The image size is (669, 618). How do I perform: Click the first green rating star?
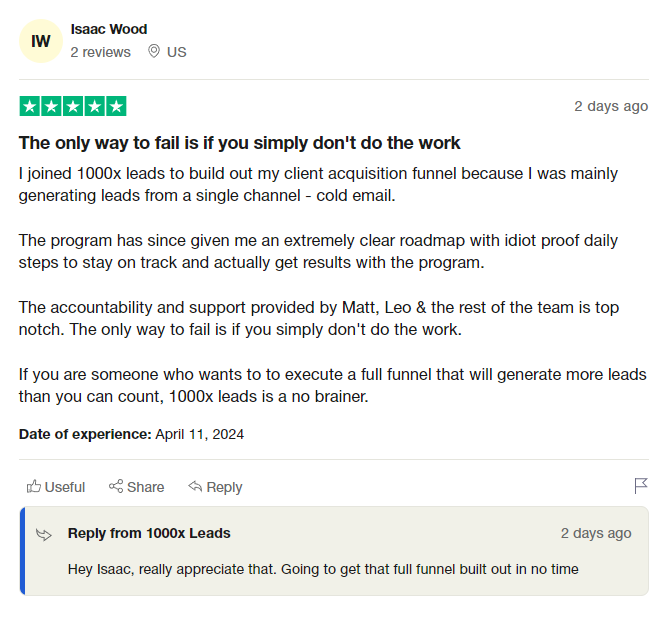click(x=30, y=106)
